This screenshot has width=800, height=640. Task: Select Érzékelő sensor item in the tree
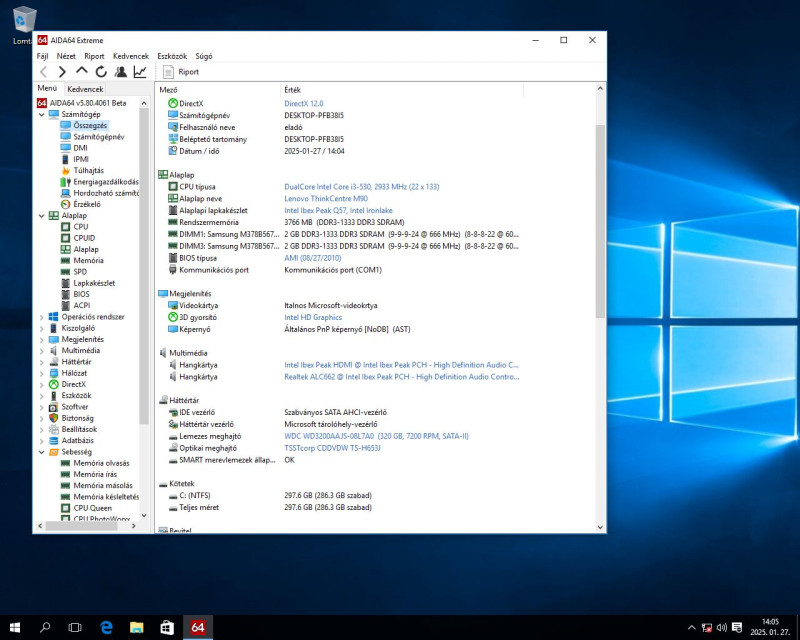pyautogui.click(x=87, y=204)
